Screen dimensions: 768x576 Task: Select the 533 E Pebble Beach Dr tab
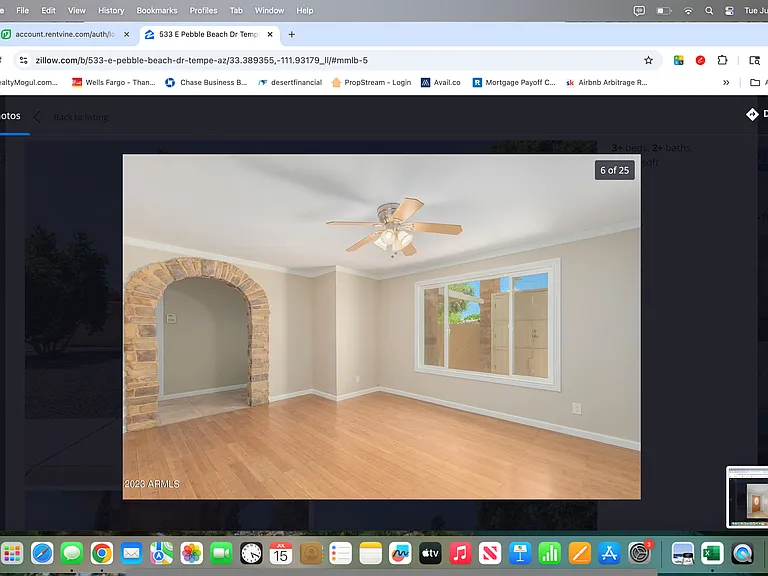click(x=209, y=34)
